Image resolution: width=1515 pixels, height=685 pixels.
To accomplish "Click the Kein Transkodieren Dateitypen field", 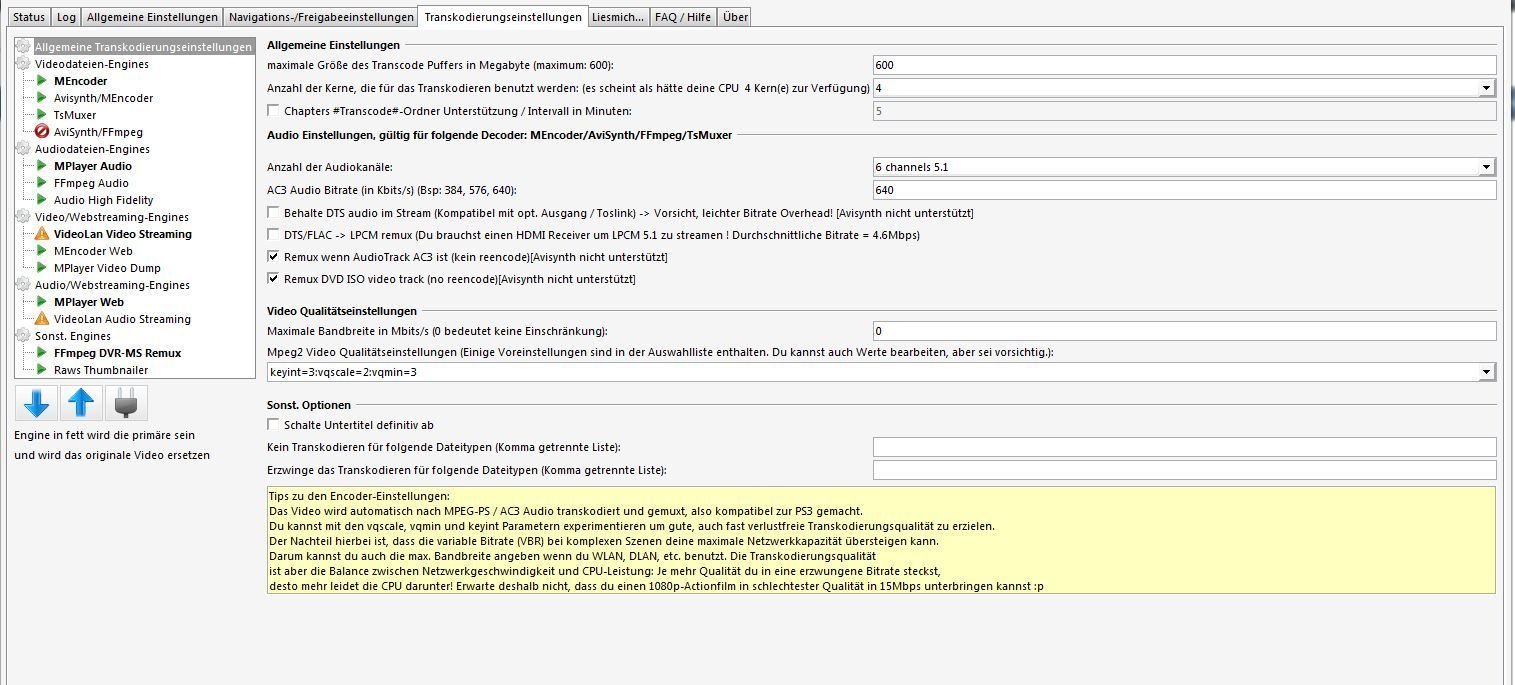I will click(1184, 447).
